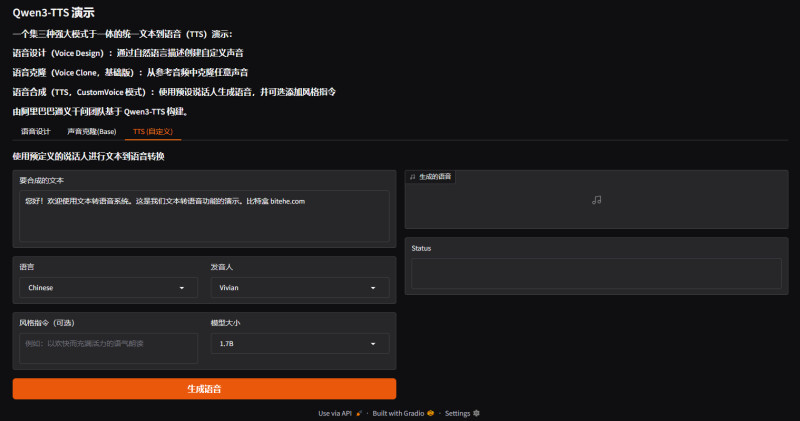Click the Gradio logo icon in footer
This screenshot has height=421, width=800.
pyautogui.click(x=431, y=413)
